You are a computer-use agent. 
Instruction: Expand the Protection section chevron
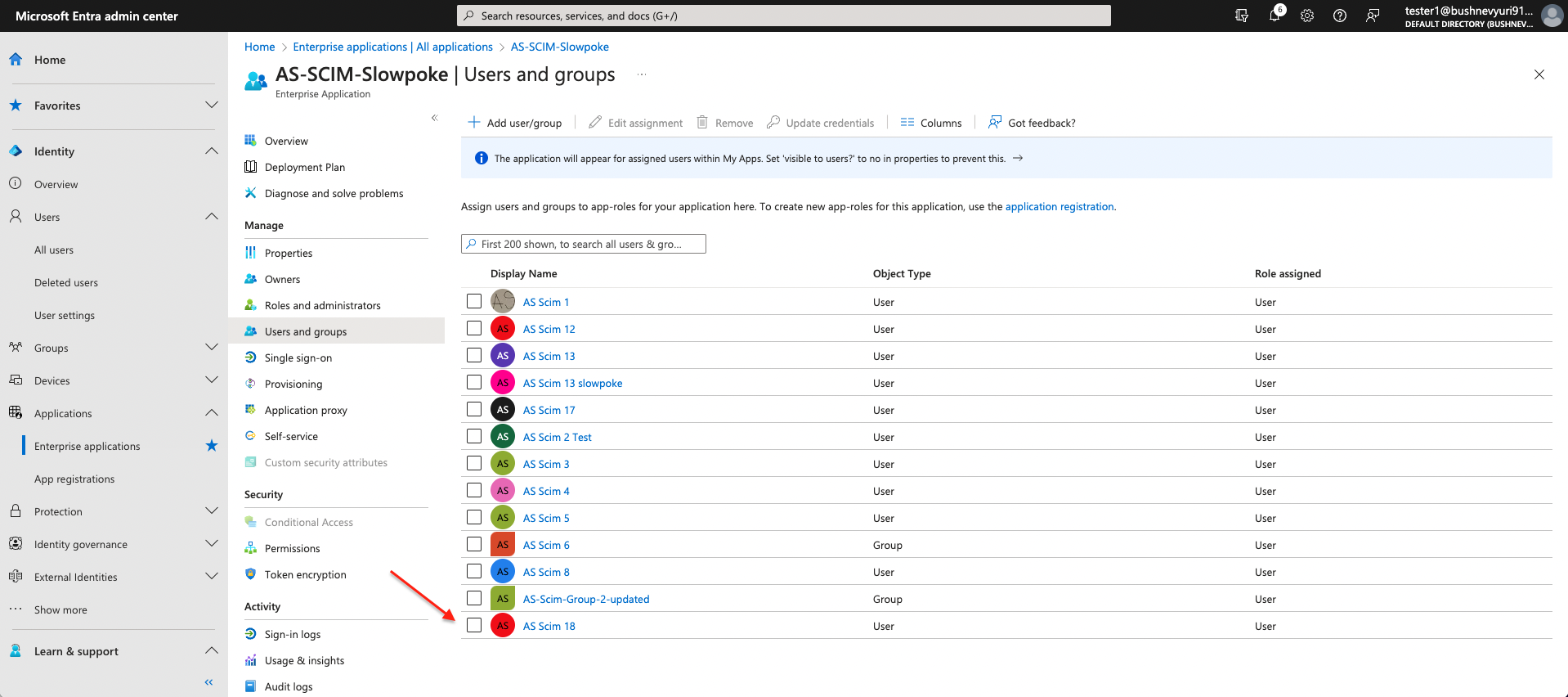pos(212,510)
